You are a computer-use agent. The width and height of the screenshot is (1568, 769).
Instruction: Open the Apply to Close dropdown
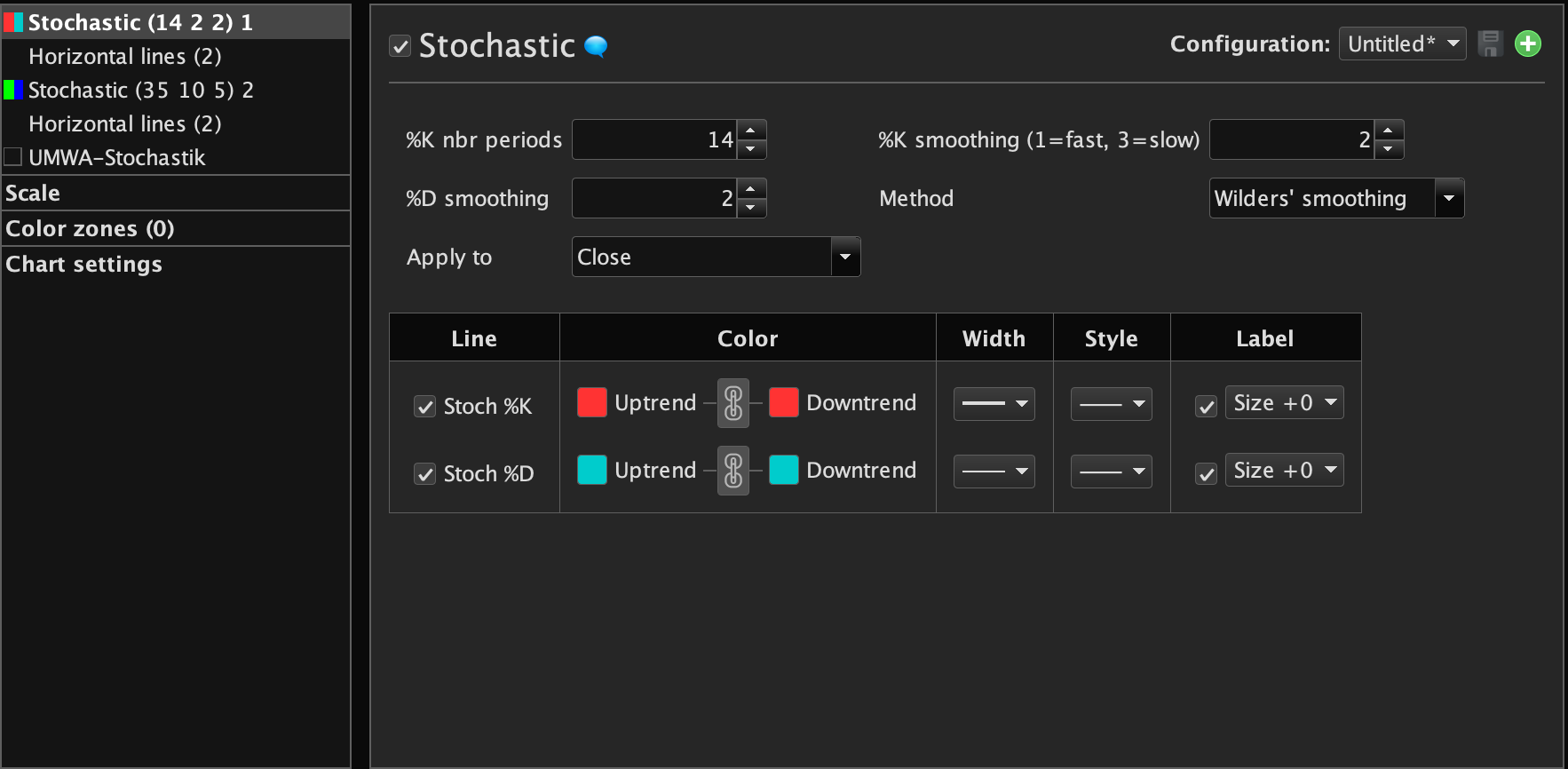(845, 257)
